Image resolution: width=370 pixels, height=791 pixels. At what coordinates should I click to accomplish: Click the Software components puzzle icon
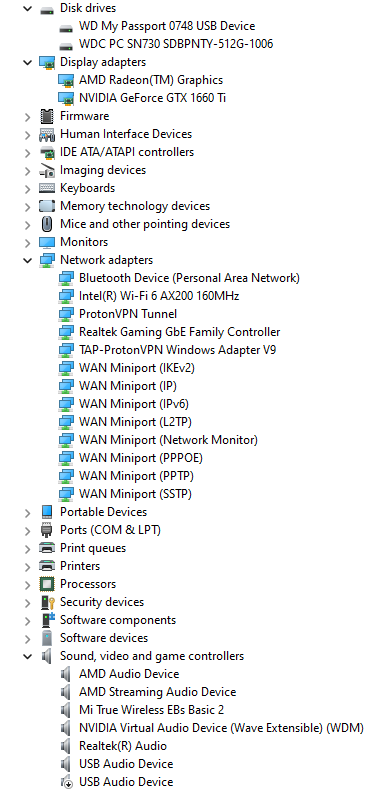[x=48, y=620]
